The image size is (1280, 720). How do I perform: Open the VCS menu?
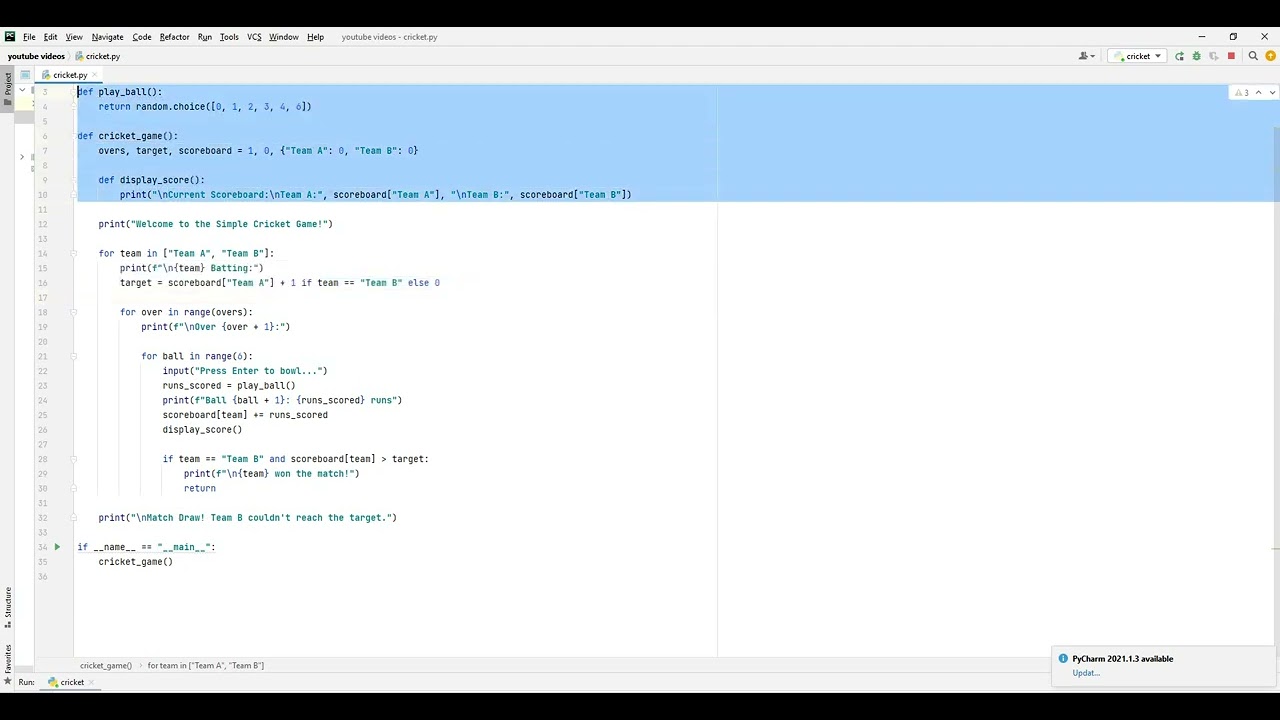pos(254,37)
